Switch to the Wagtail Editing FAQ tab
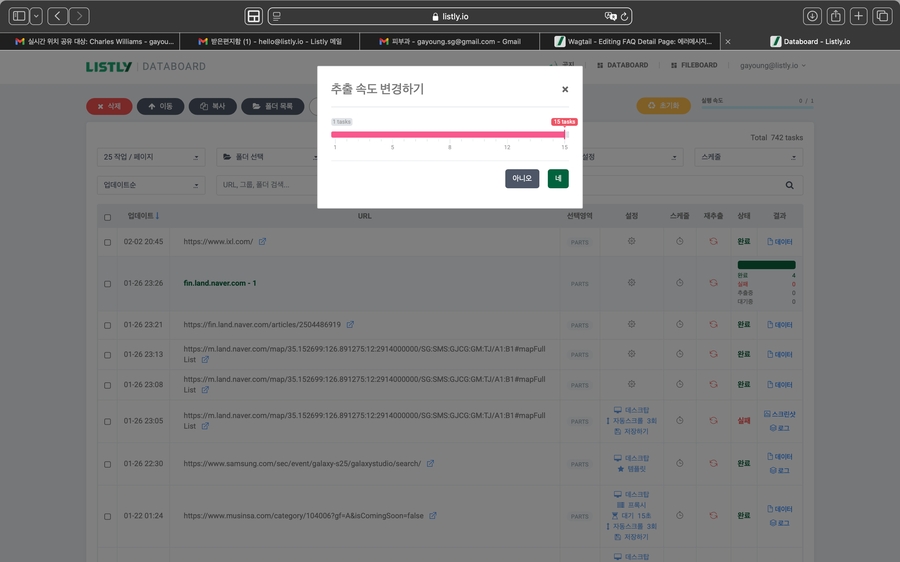Viewport: 900px width, 562px height. click(630, 41)
